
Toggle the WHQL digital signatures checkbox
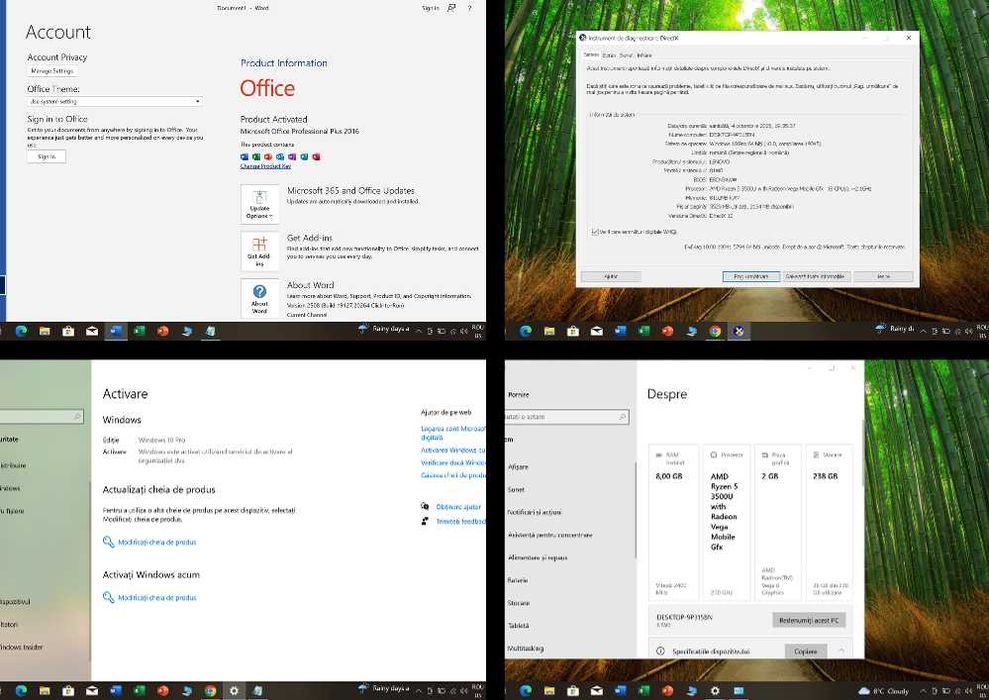click(x=595, y=232)
